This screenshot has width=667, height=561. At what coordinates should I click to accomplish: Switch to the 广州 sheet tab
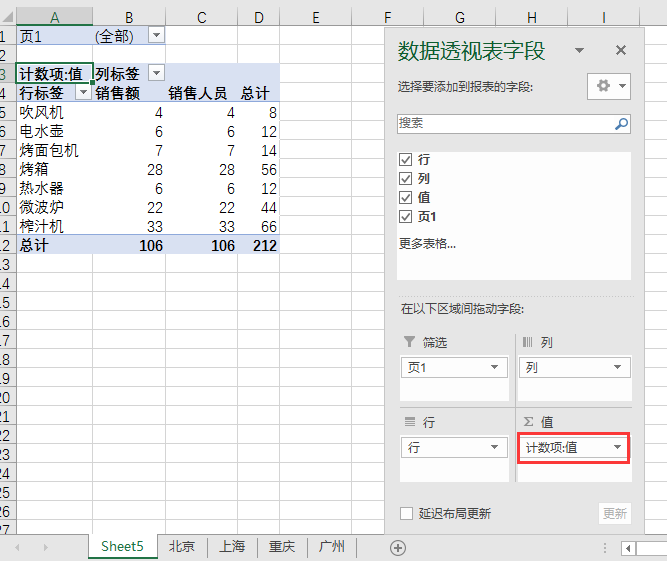point(332,546)
